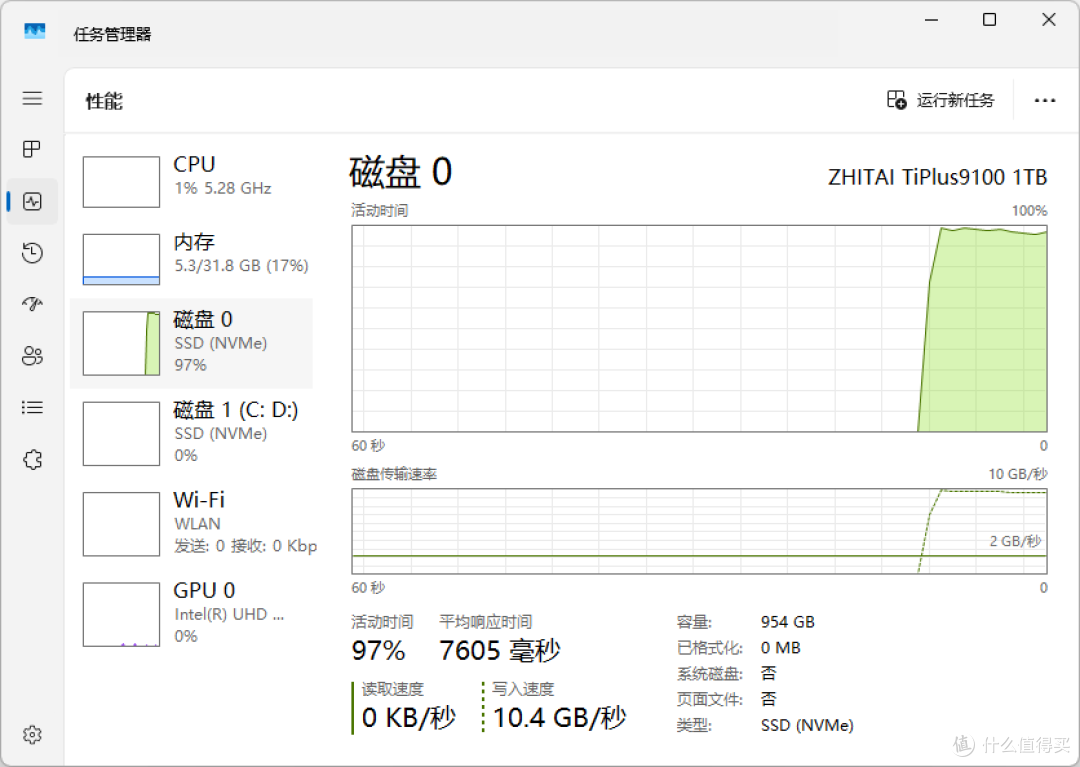Click the 系统磁盘 label

pos(709,674)
